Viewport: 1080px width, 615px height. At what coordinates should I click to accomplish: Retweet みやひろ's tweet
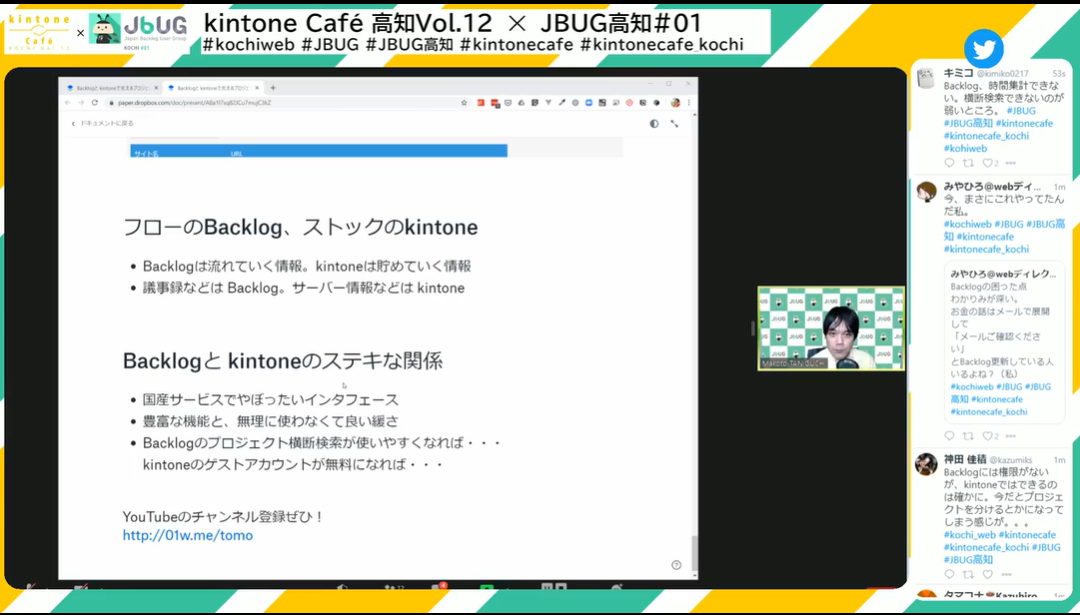click(x=968, y=436)
